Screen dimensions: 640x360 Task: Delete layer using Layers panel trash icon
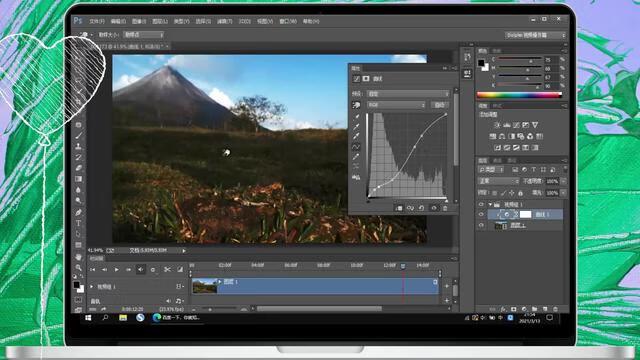click(x=555, y=309)
